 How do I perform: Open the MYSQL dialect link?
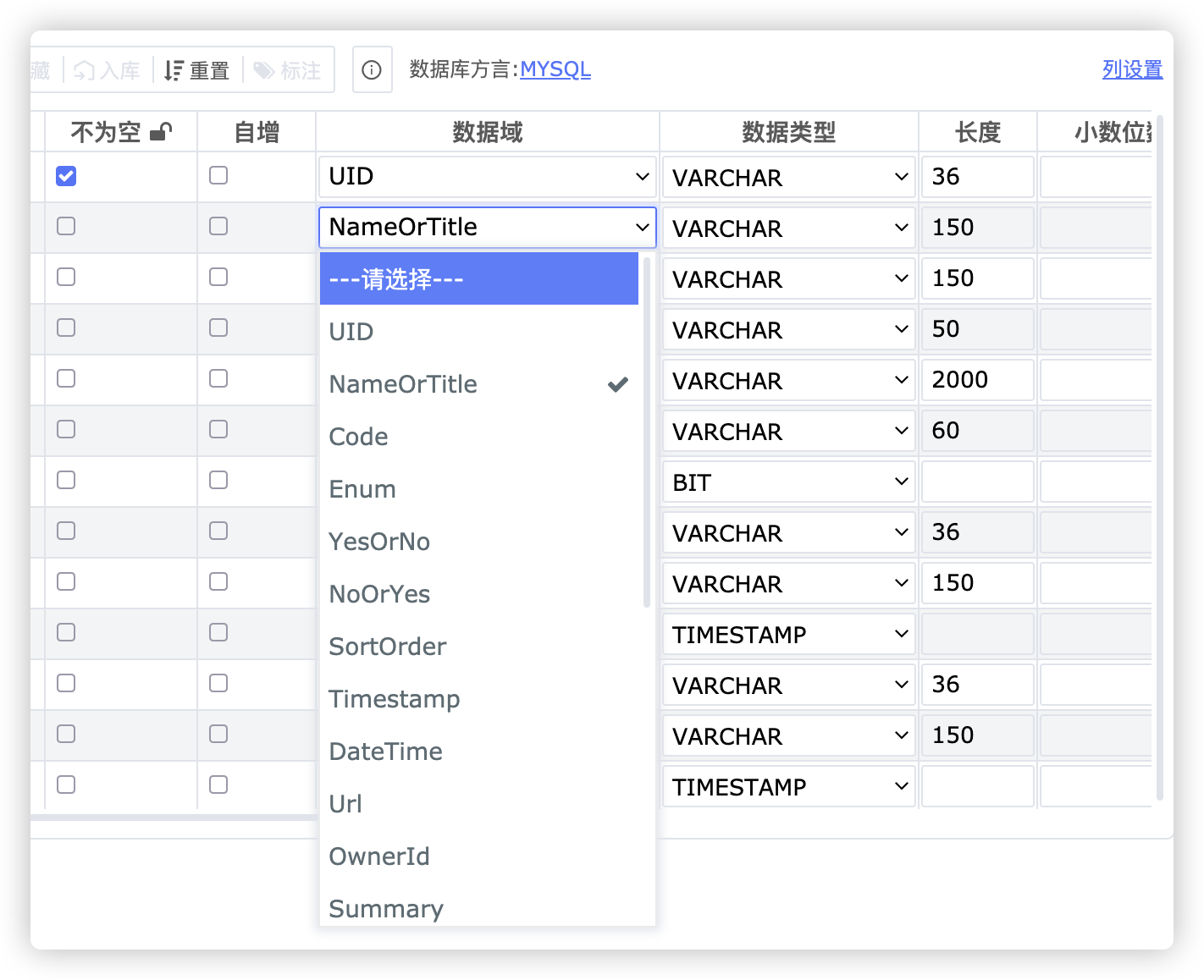[x=555, y=70]
